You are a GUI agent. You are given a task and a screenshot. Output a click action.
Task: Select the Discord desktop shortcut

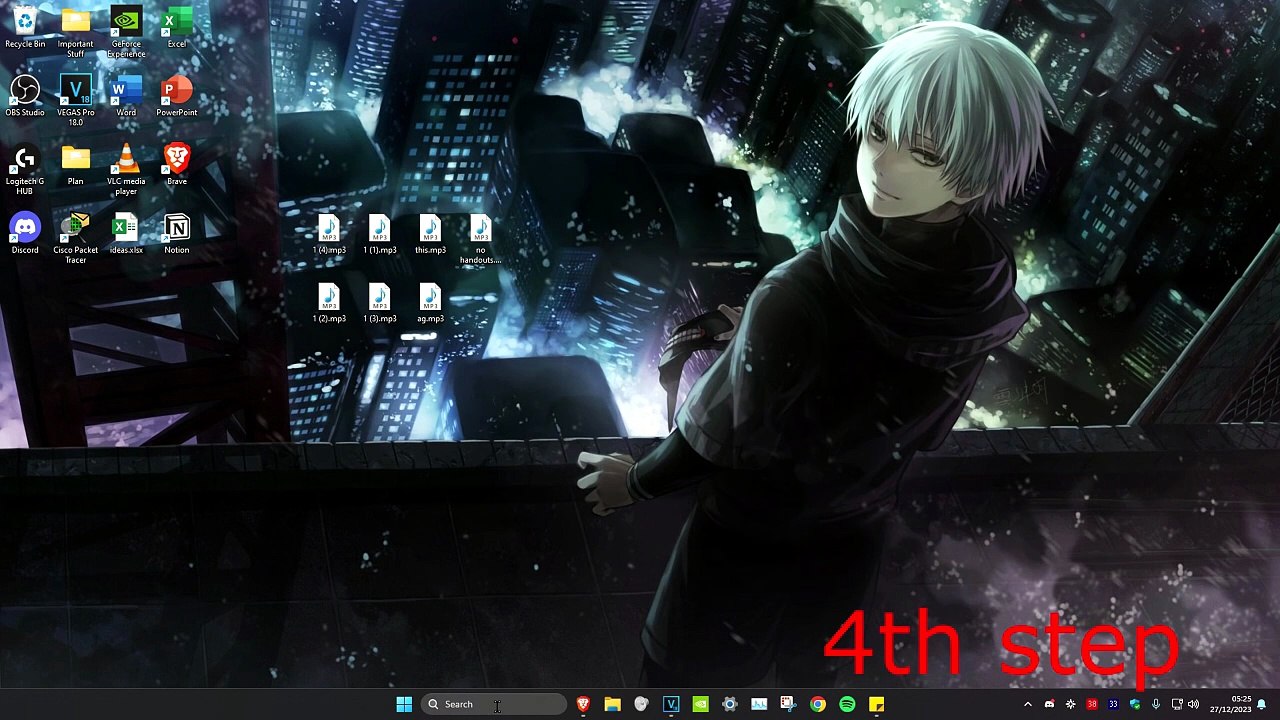[x=25, y=234]
